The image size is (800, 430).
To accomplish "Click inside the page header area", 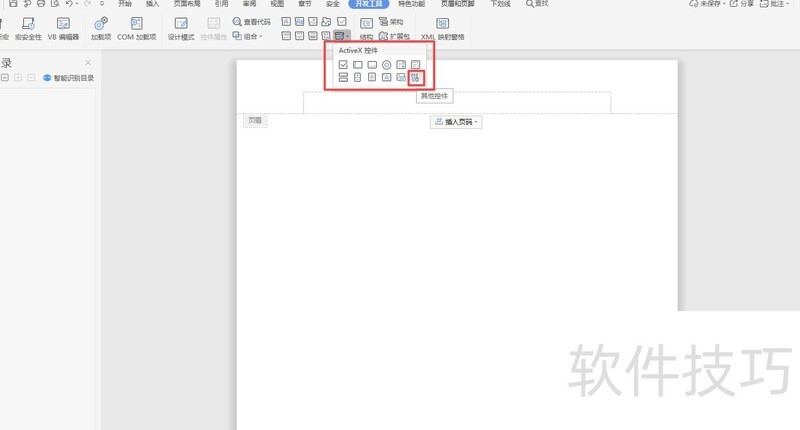I will (457, 102).
